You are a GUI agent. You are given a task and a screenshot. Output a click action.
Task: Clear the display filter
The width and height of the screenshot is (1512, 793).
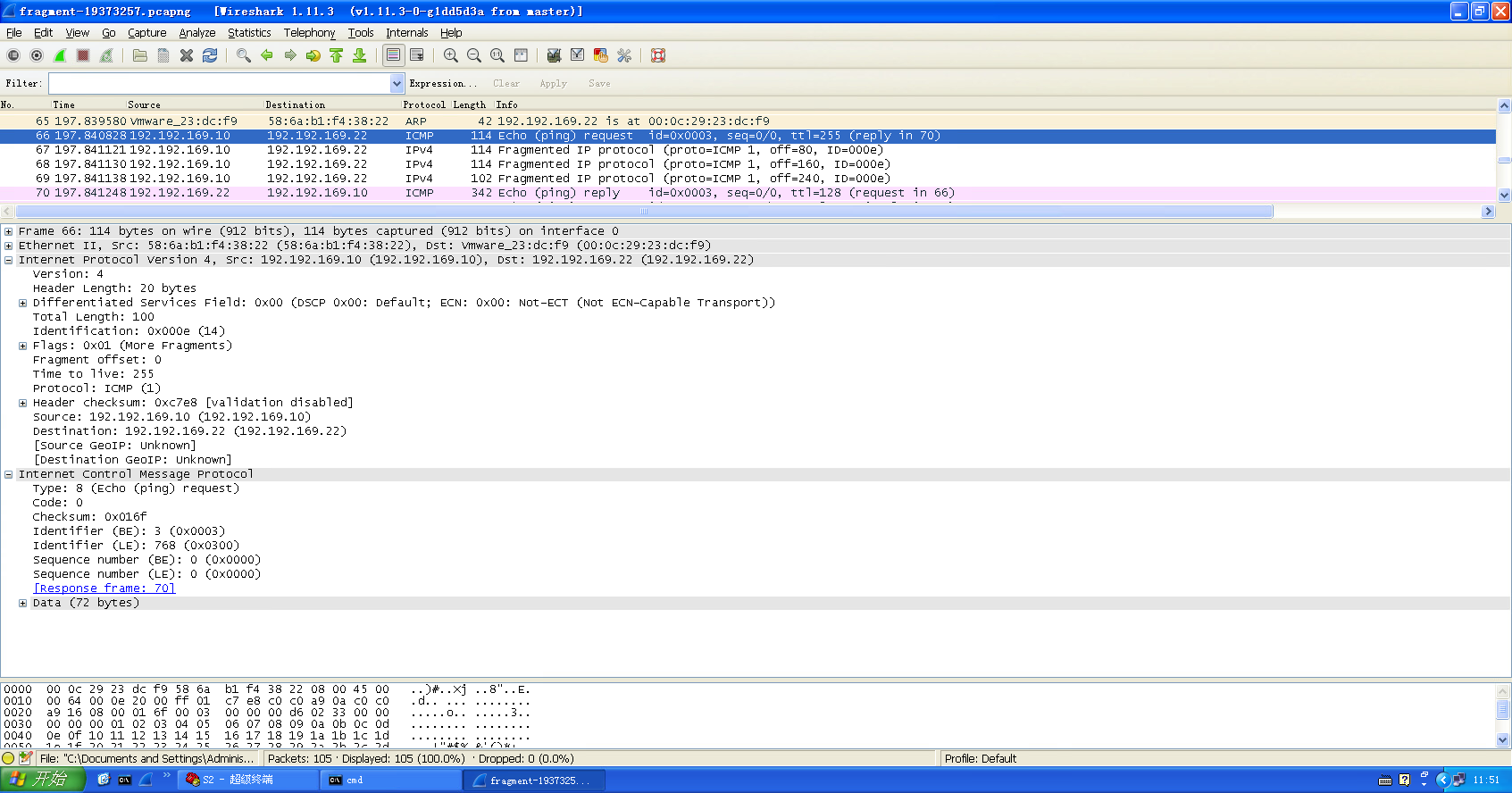tap(506, 83)
